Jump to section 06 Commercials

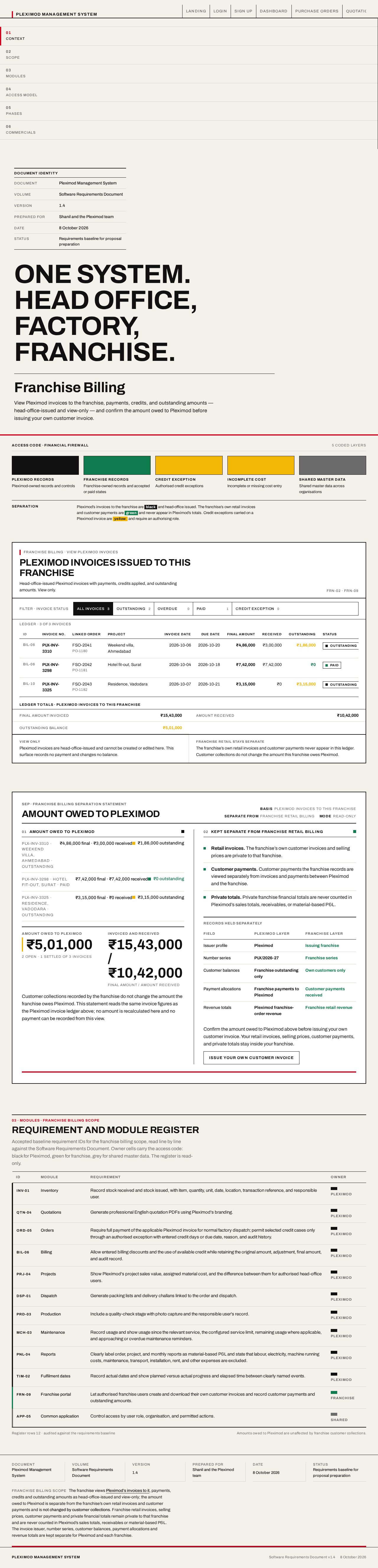pyautogui.click(x=189, y=130)
